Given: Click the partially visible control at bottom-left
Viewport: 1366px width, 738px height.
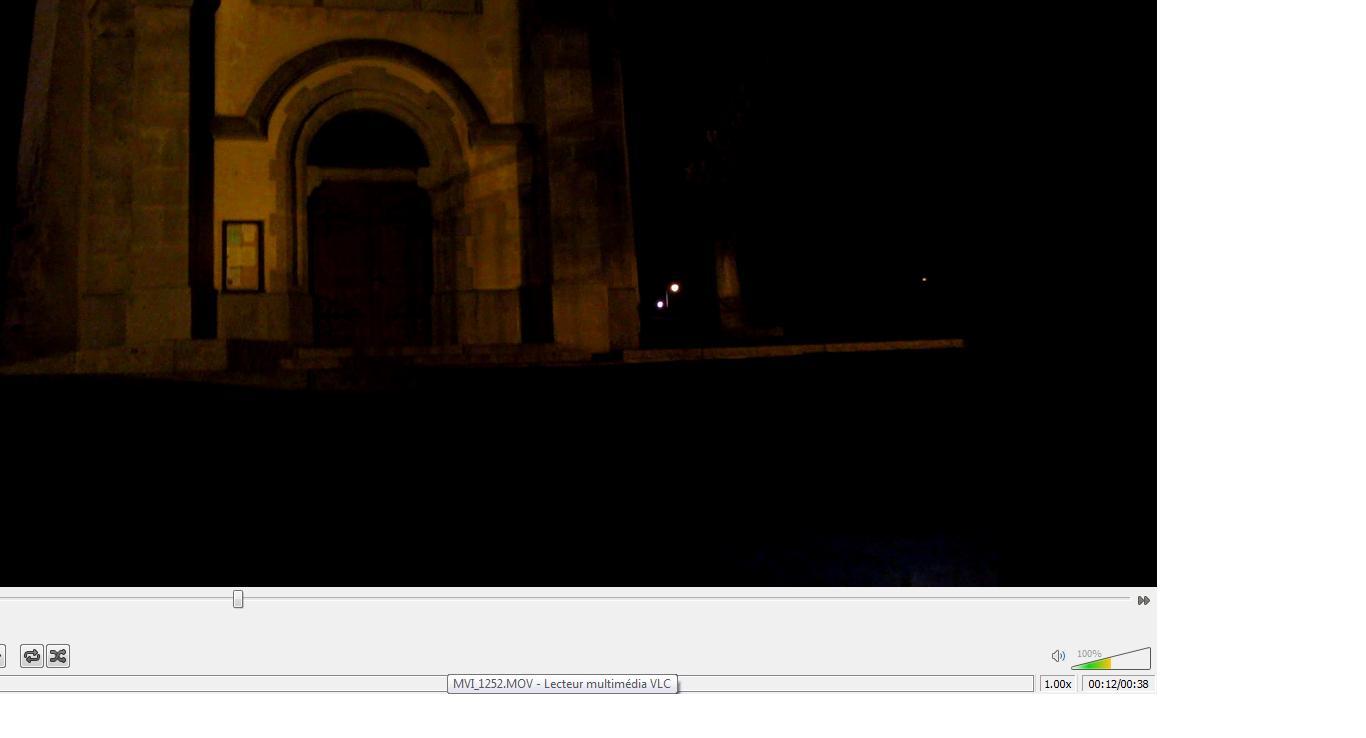Looking at the screenshot, I should (2, 656).
